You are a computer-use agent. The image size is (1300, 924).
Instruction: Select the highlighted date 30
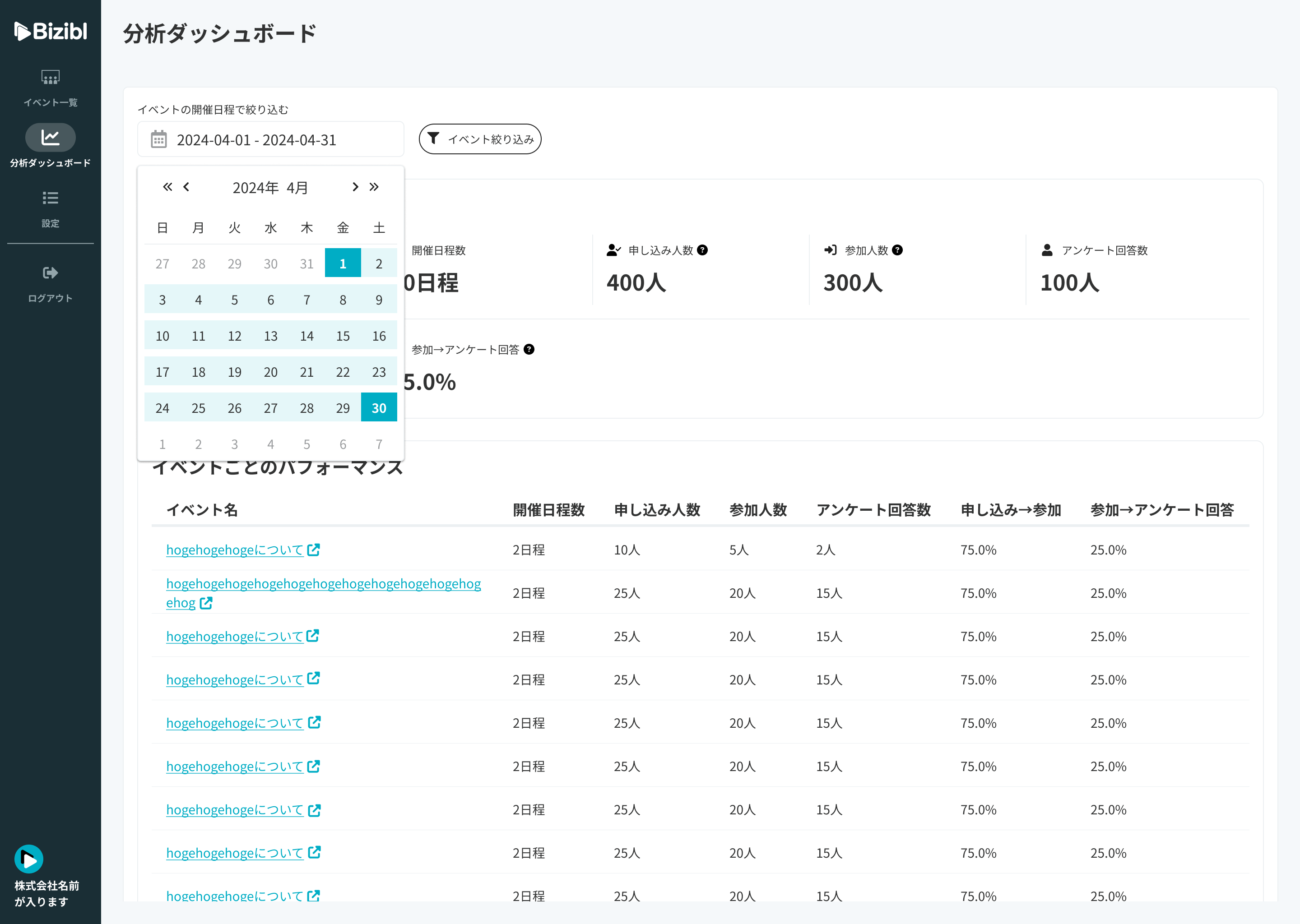379,408
